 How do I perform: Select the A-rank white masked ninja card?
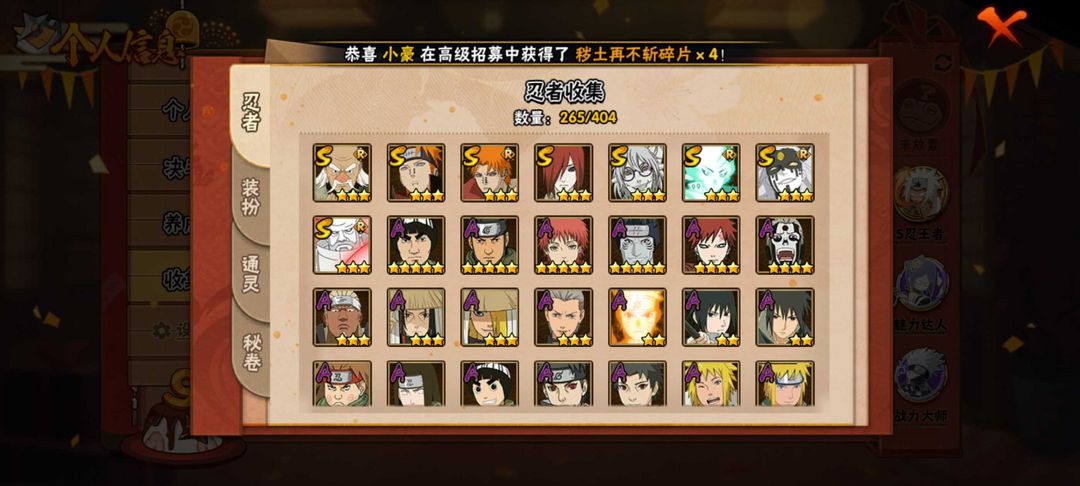(x=785, y=245)
